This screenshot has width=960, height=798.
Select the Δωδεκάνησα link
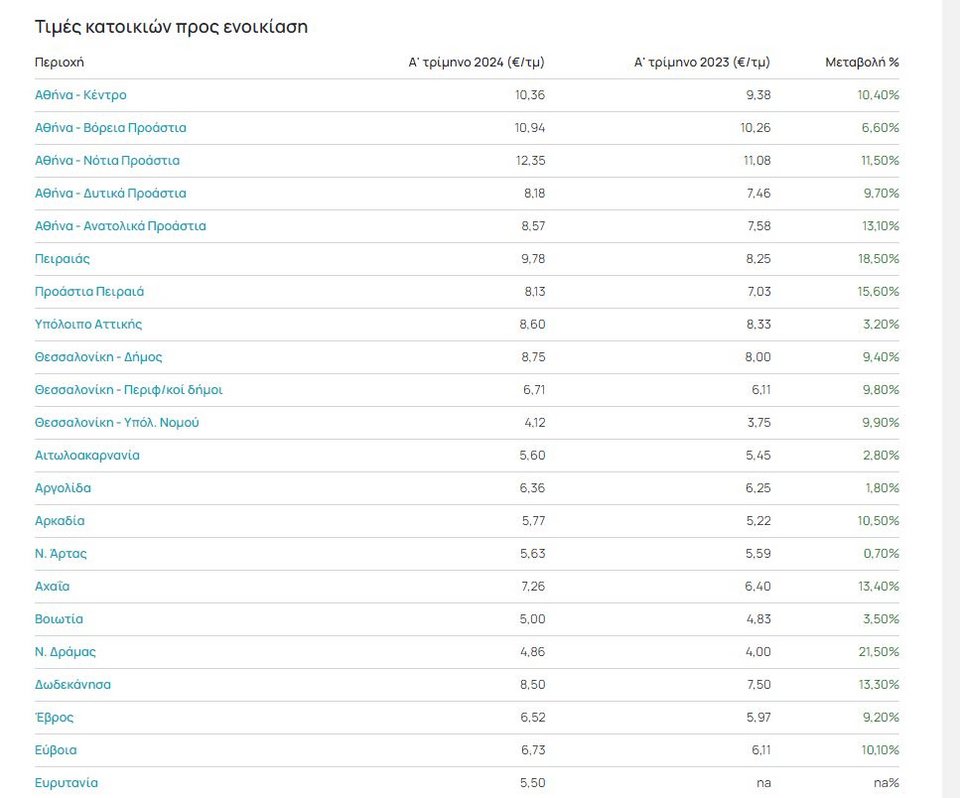click(x=72, y=685)
